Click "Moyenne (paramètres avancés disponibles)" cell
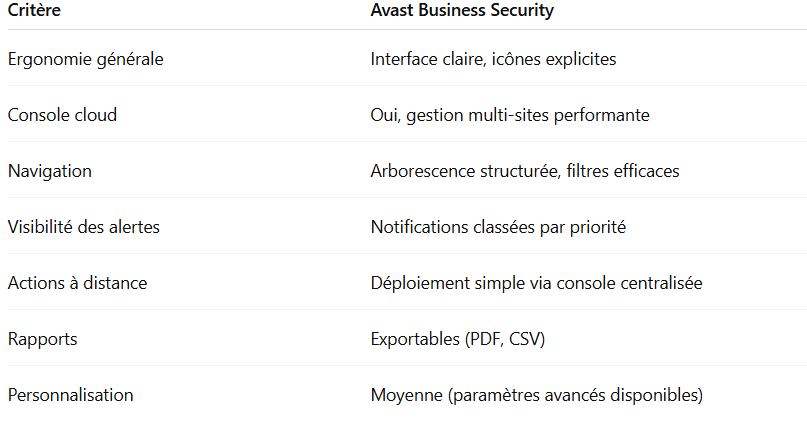This screenshot has height=432, width=807. coord(536,395)
